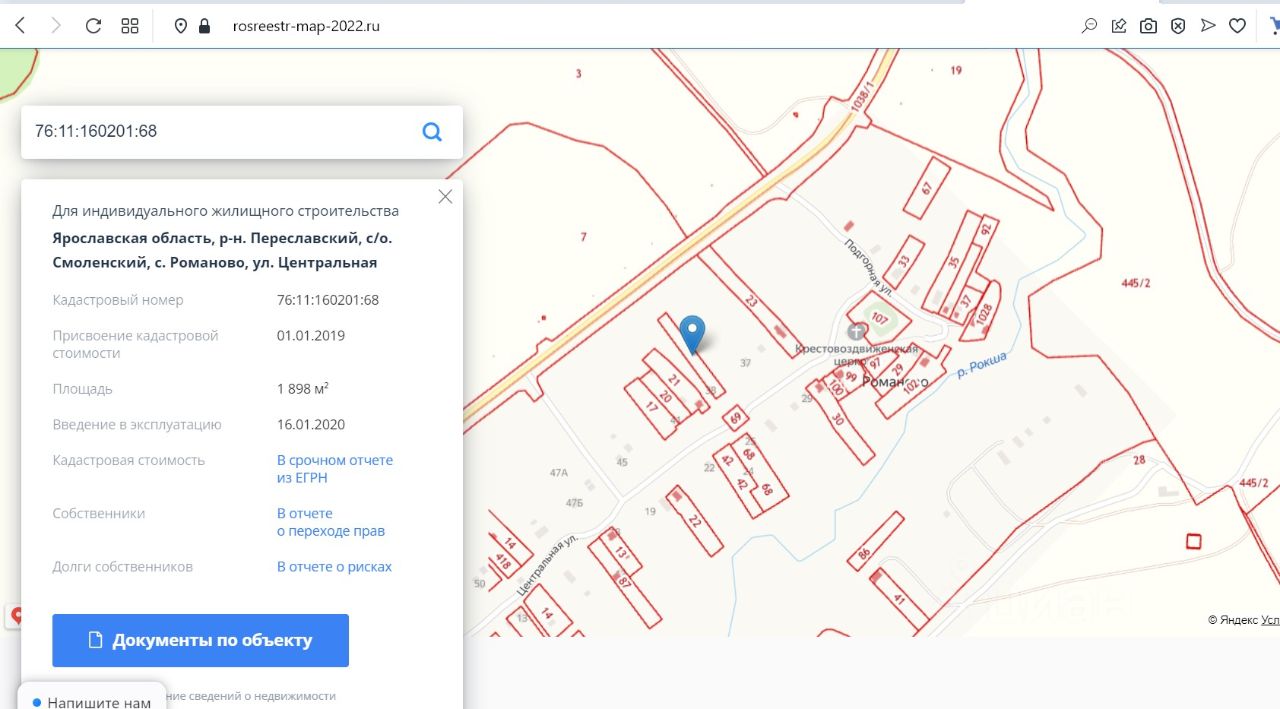Open the magnifier tool in browser toolbar
Image resolution: width=1280 pixels, height=709 pixels.
click(x=1090, y=26)
